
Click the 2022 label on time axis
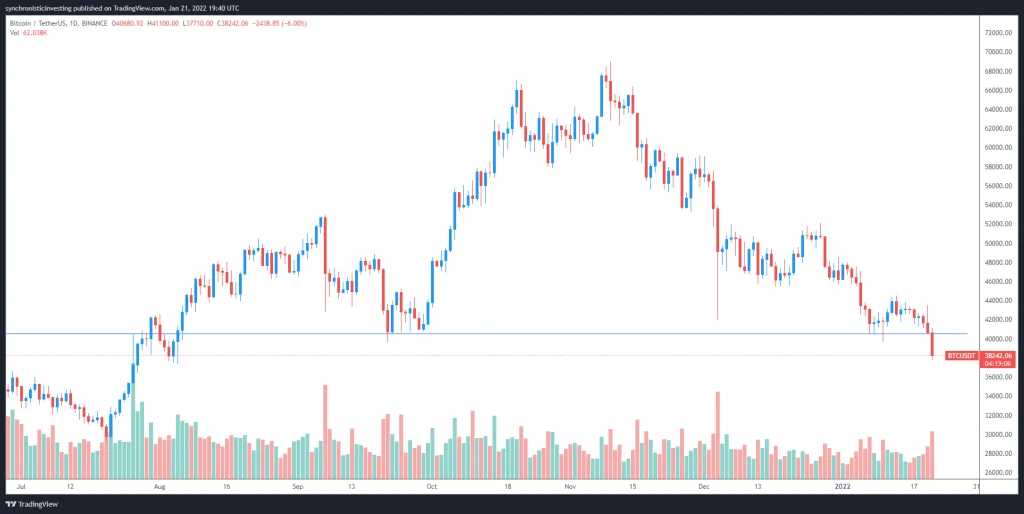840,487
